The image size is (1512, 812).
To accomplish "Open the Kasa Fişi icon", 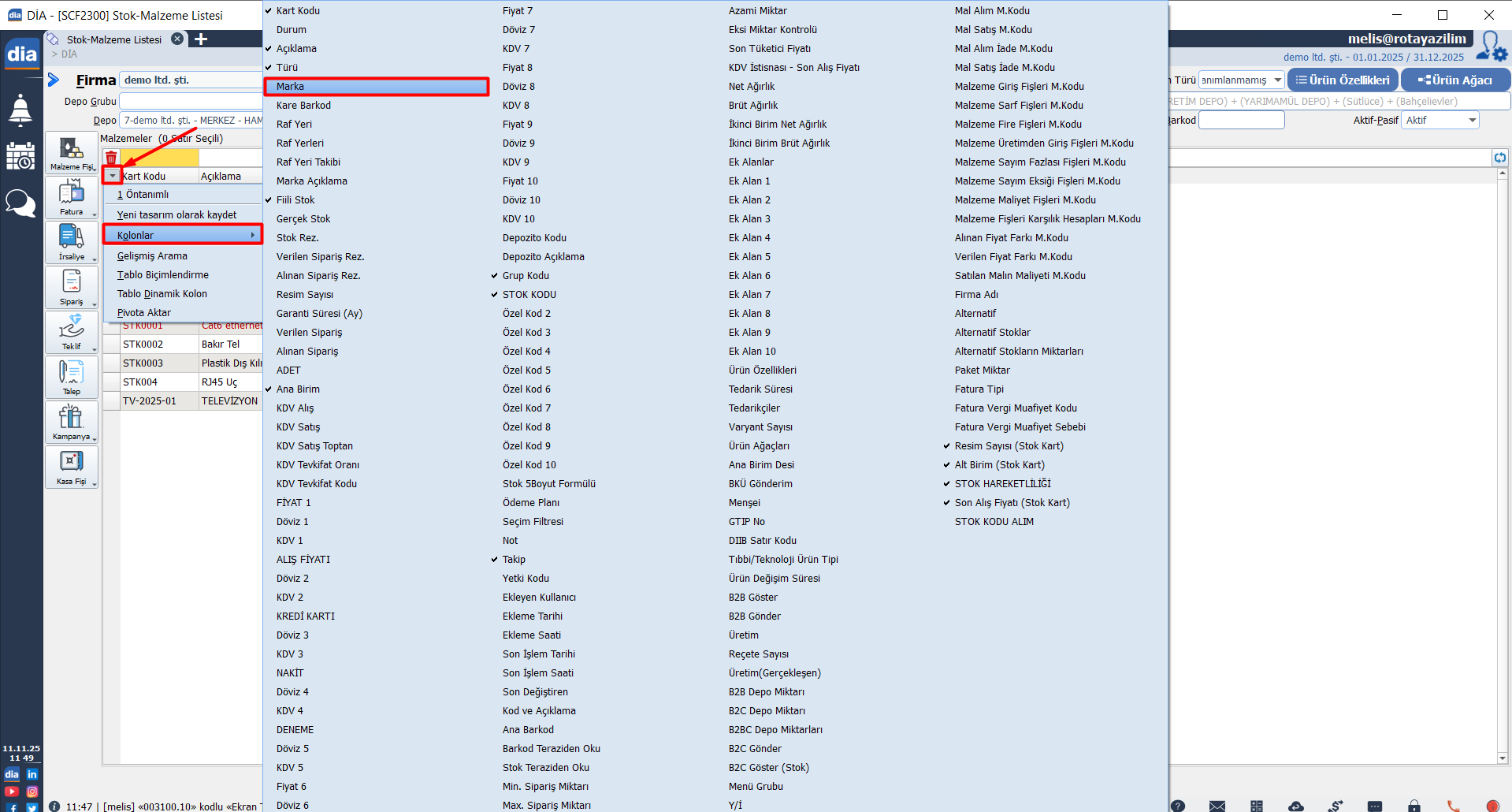I will pos(71,467).
